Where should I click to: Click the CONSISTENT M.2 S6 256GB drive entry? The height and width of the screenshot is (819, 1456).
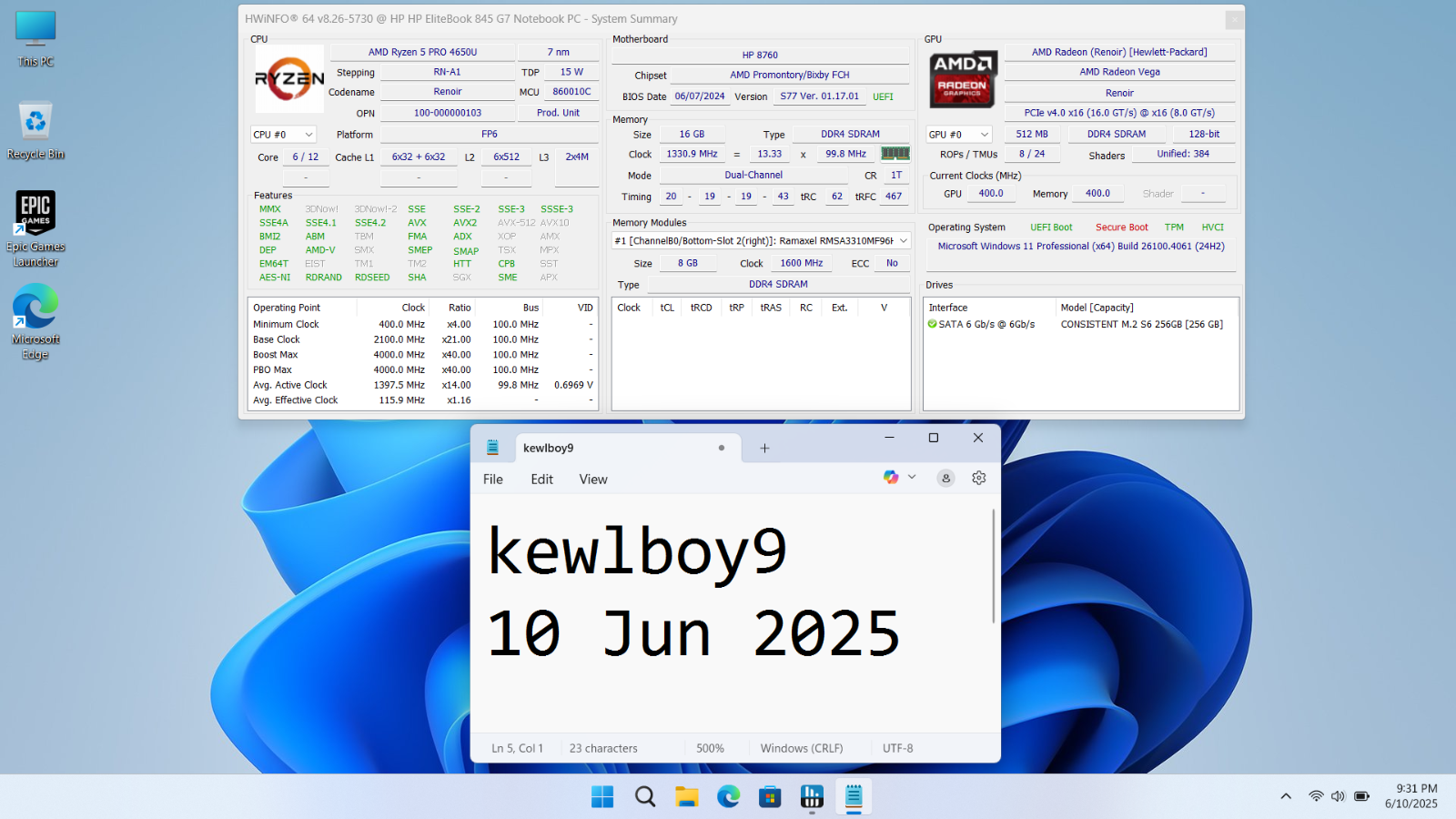(x=1141, y=324)
